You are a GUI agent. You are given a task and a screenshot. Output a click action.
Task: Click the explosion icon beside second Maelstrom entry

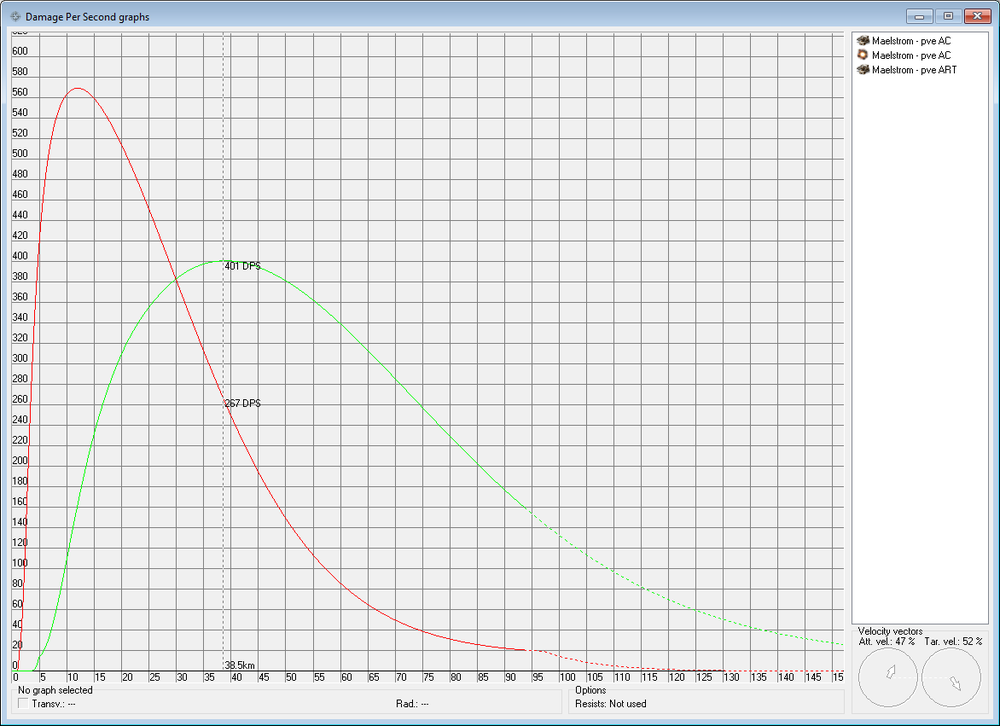(863, 55)
